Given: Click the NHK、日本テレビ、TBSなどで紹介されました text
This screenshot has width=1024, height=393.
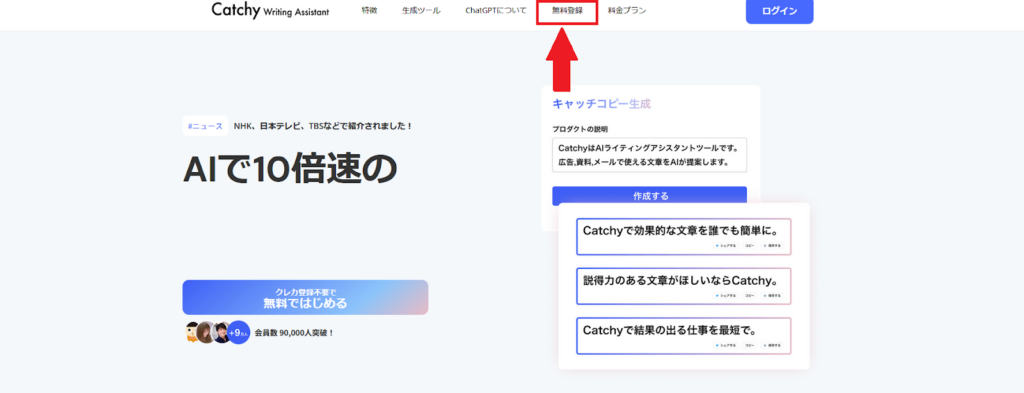Looking at the screenshot, I should (x=323, y=126).
